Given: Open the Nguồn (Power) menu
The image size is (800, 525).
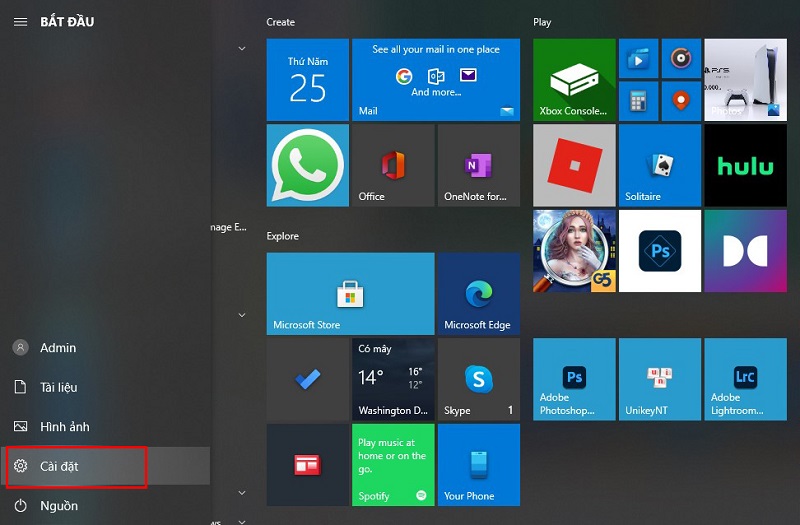Looking at the screenshot, I should (x=105, y=506).
